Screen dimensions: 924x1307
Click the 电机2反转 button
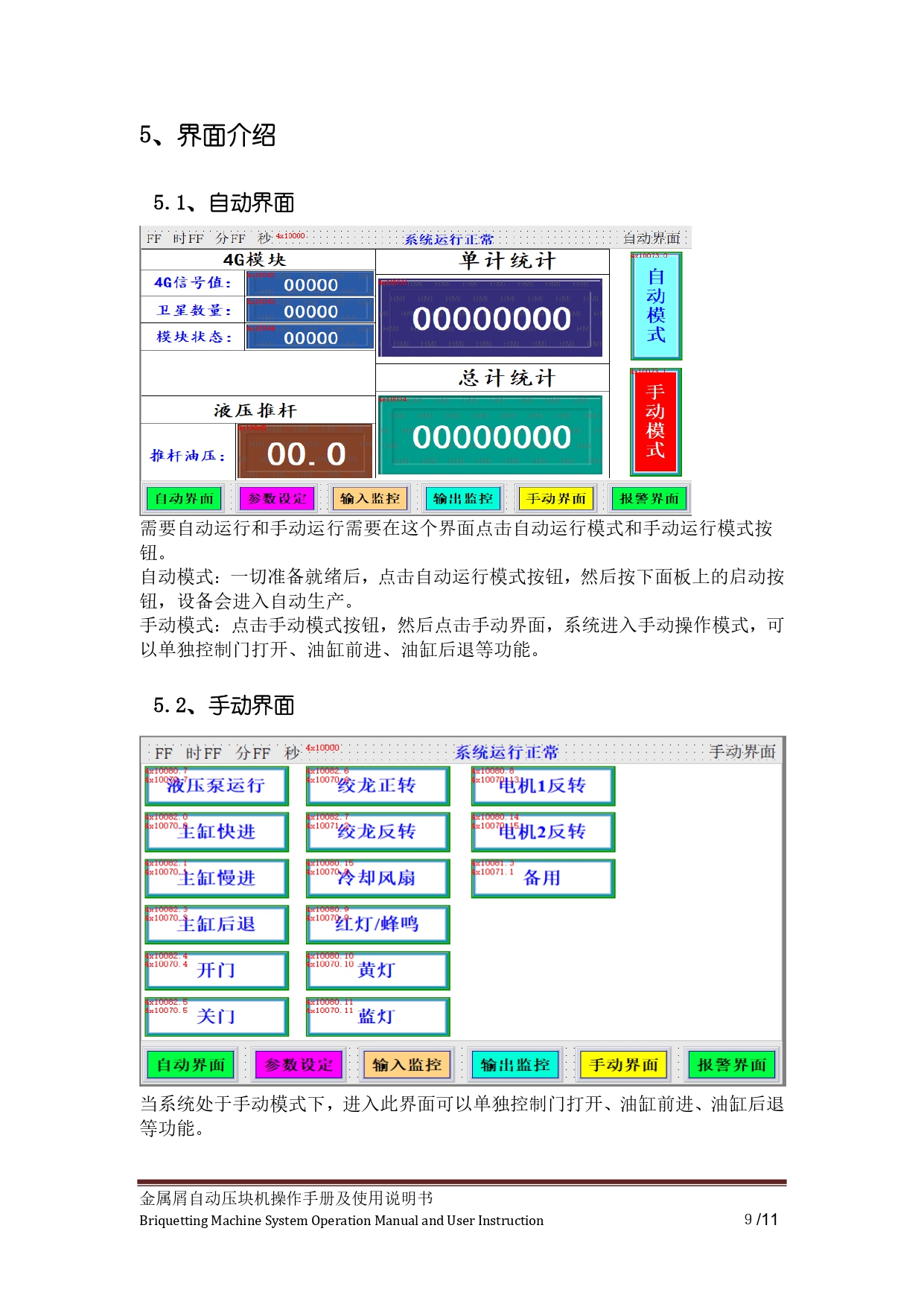tap(543, 833)
